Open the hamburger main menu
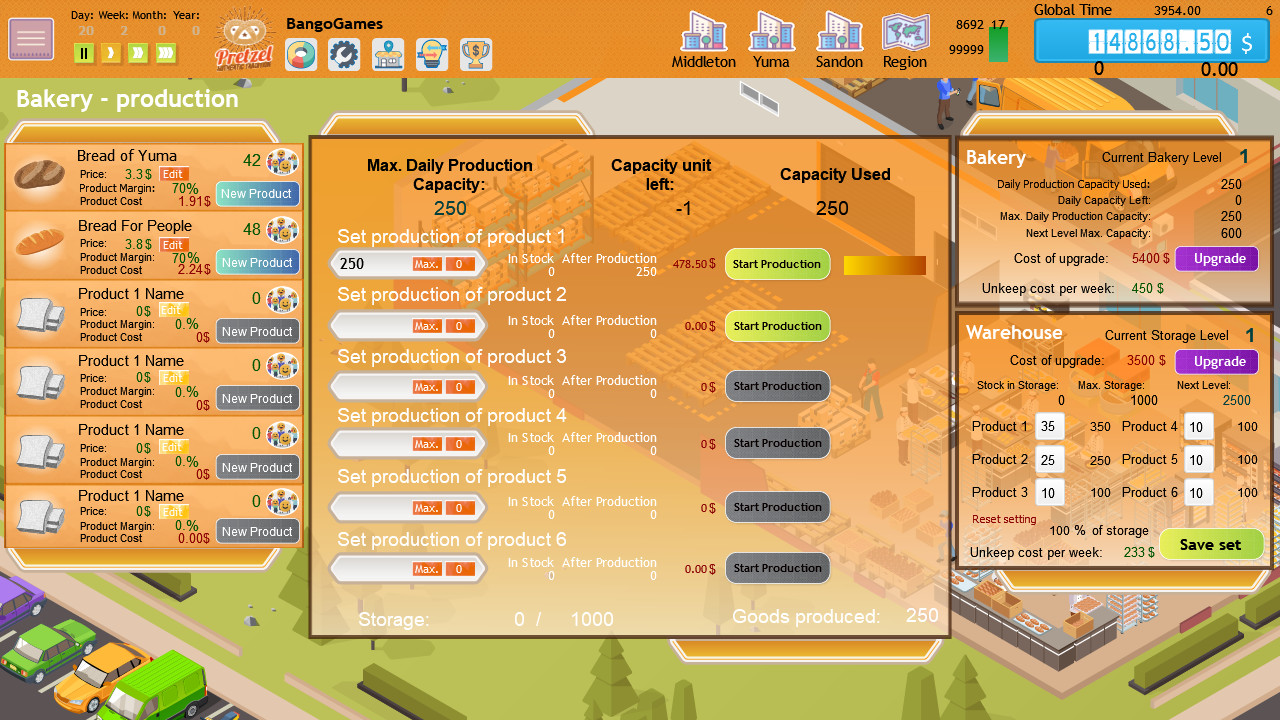 tap(31, 39)
